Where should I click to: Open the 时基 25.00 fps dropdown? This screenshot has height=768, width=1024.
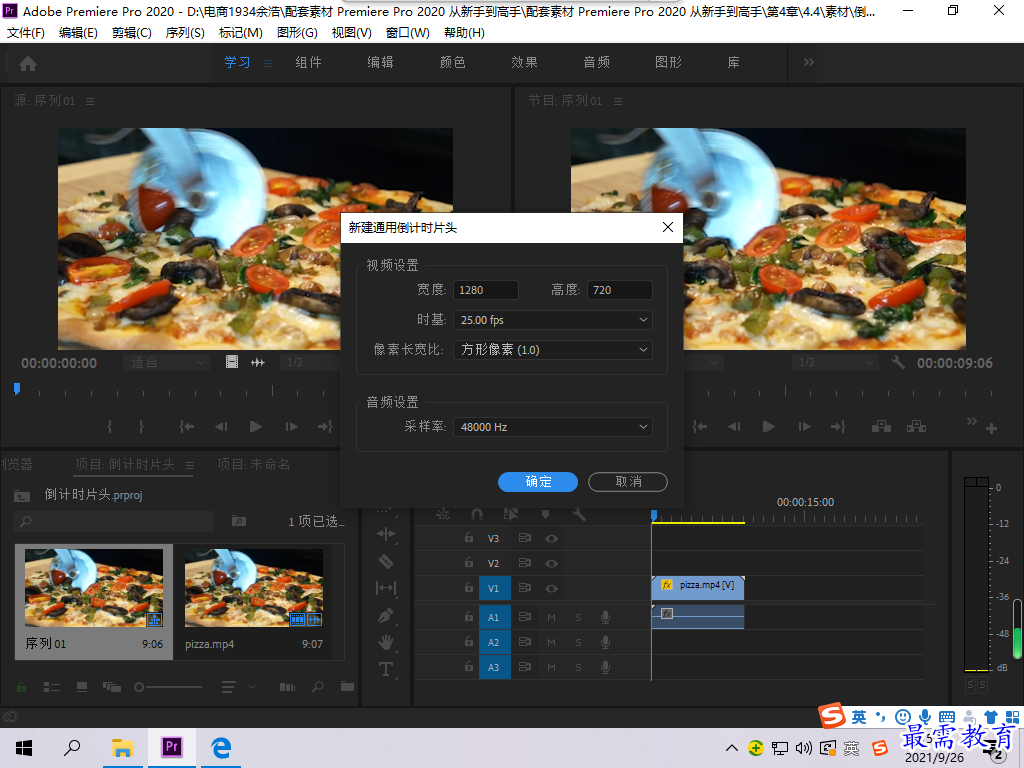(552, 320)
